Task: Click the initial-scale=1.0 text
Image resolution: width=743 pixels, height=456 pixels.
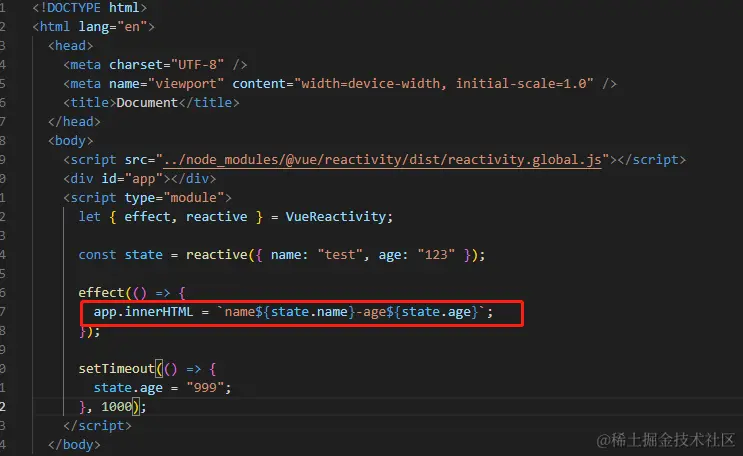Action: click(x=521, y=84)
